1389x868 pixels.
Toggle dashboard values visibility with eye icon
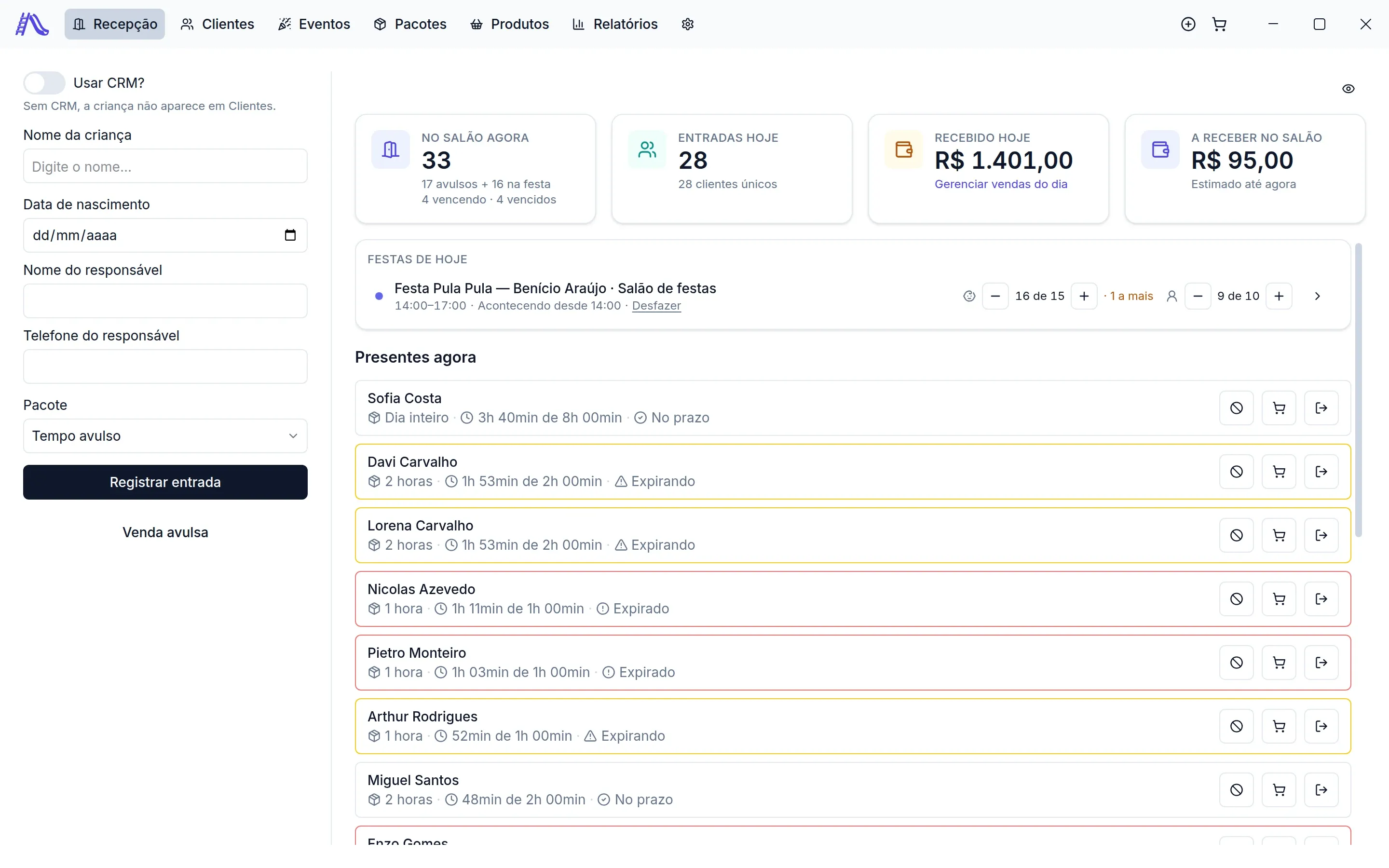coord(1348,89)
